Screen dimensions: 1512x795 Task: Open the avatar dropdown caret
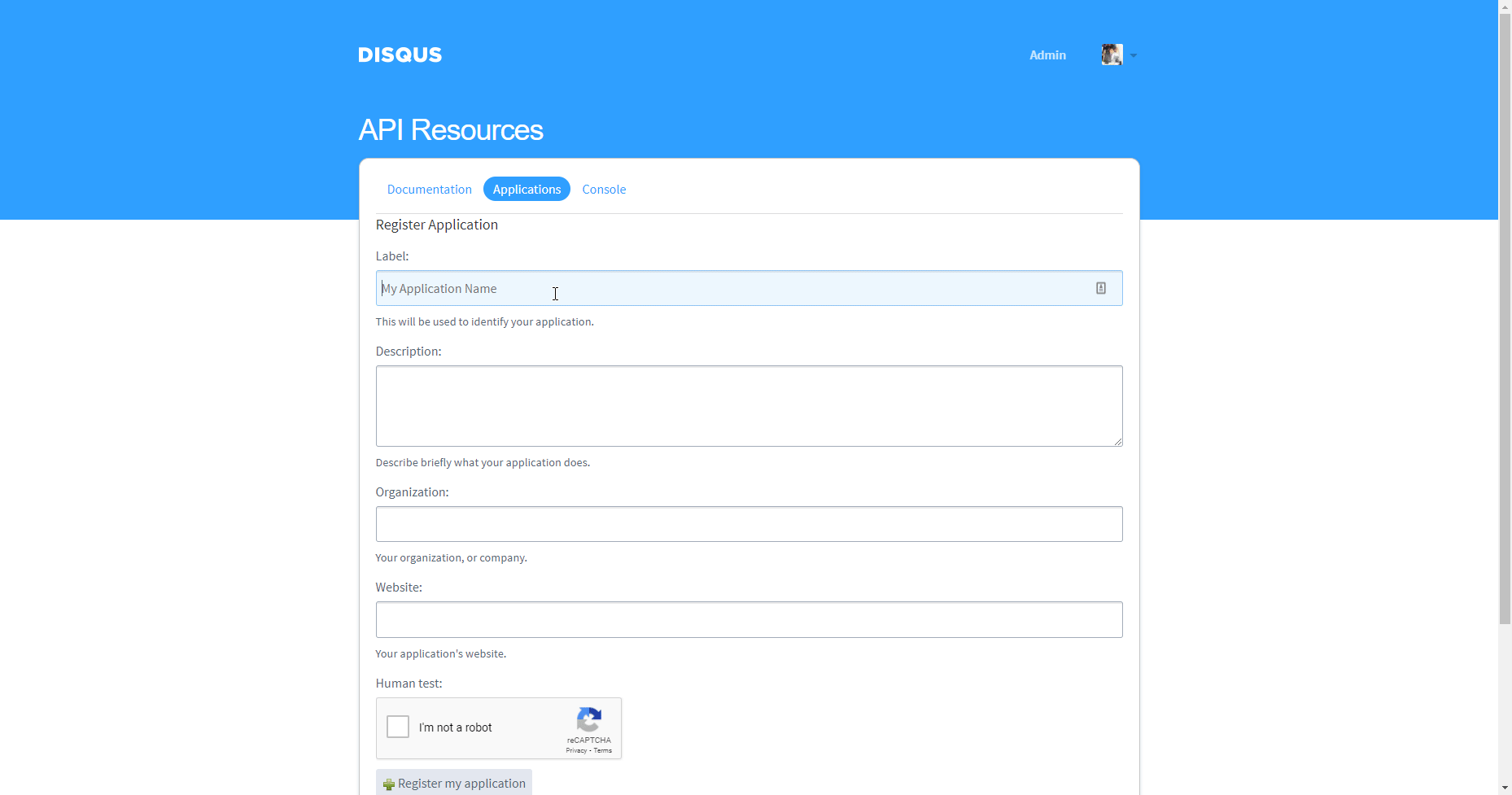click(x=1134, y=55)
